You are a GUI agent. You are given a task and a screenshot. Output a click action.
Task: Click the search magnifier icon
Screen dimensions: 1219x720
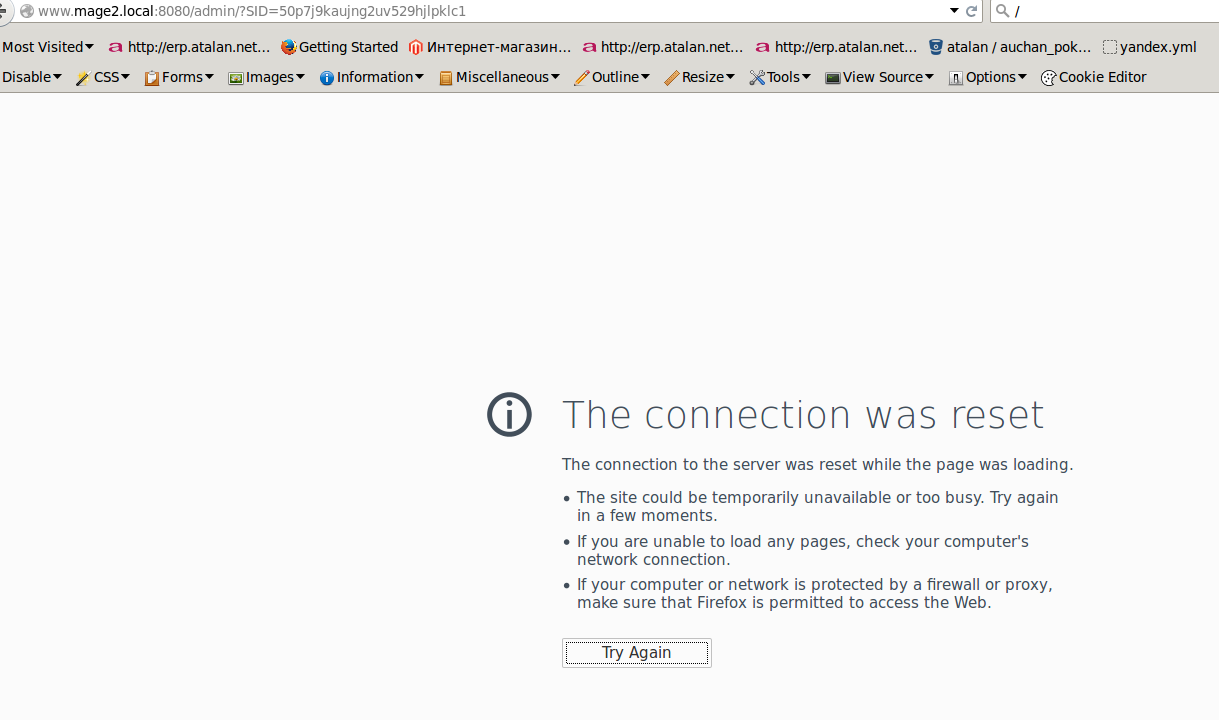(1002, 11)
